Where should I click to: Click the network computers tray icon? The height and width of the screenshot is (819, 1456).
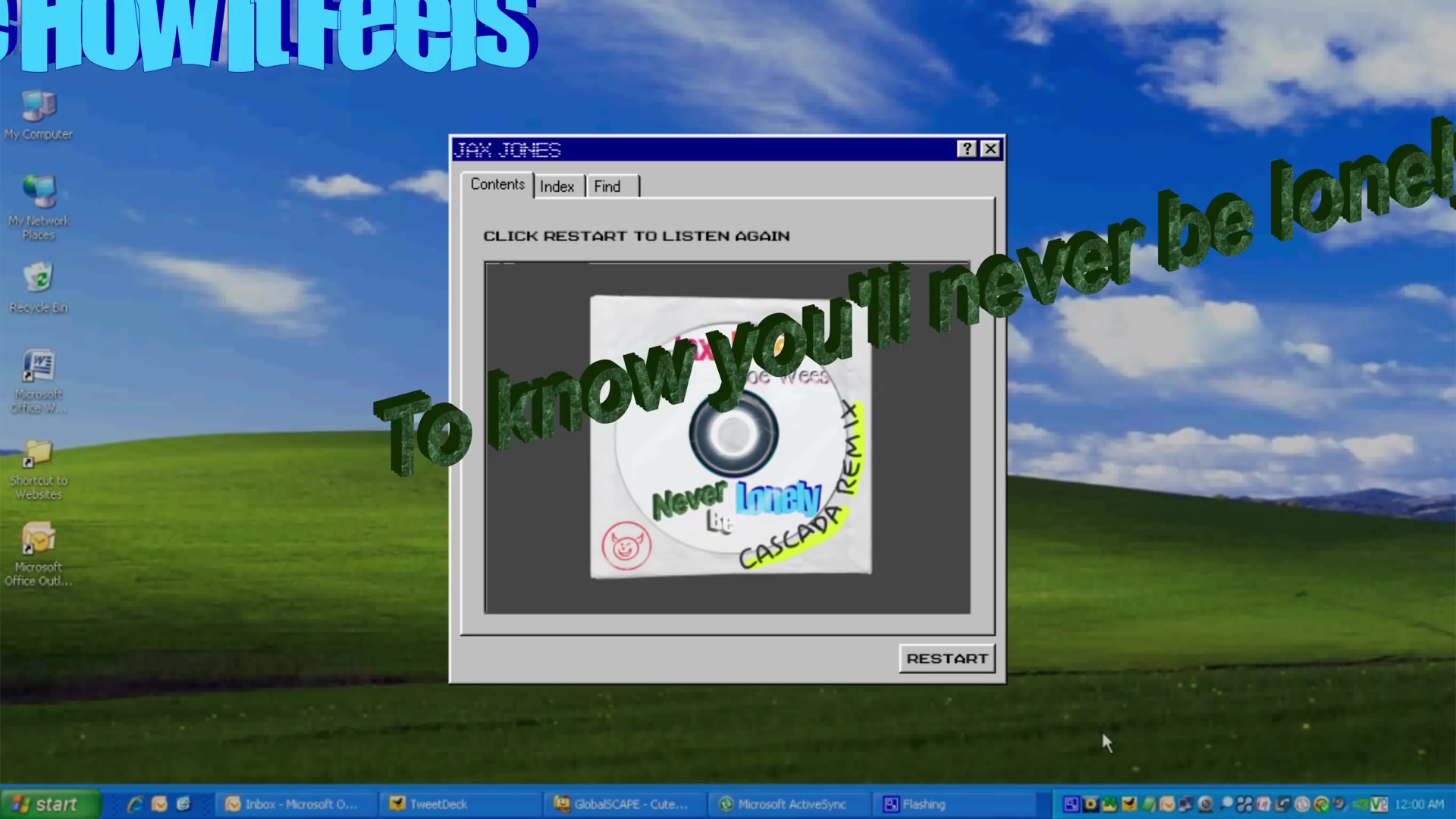(1185, 804)
